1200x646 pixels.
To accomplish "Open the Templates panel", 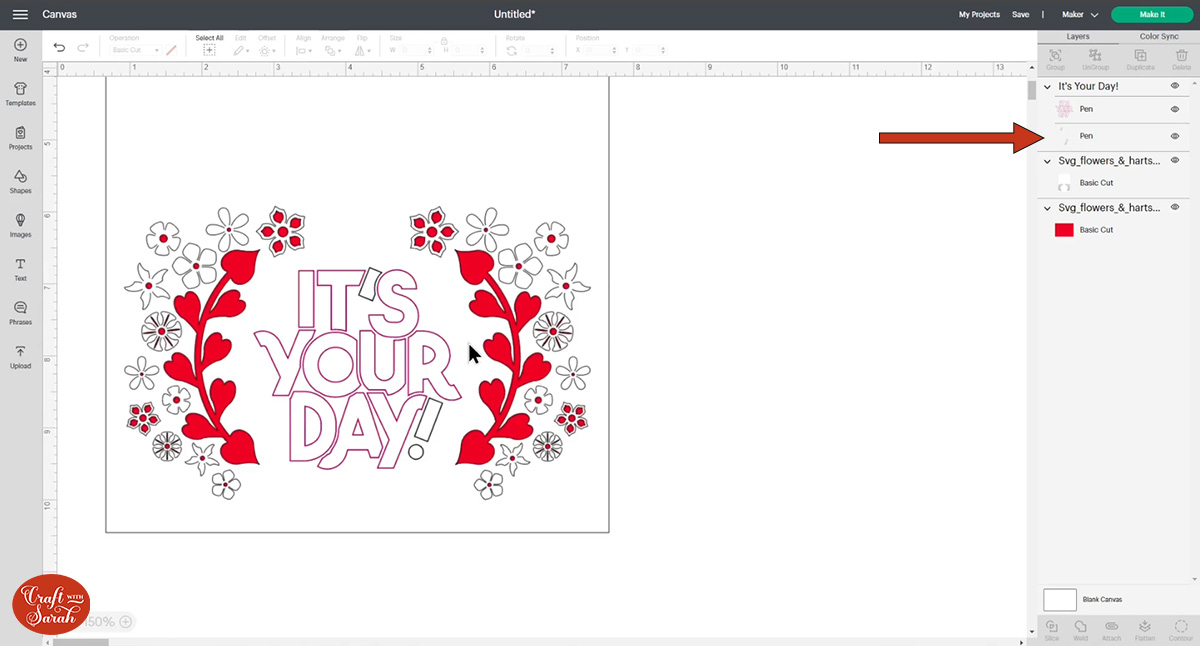I will [20, 94].
